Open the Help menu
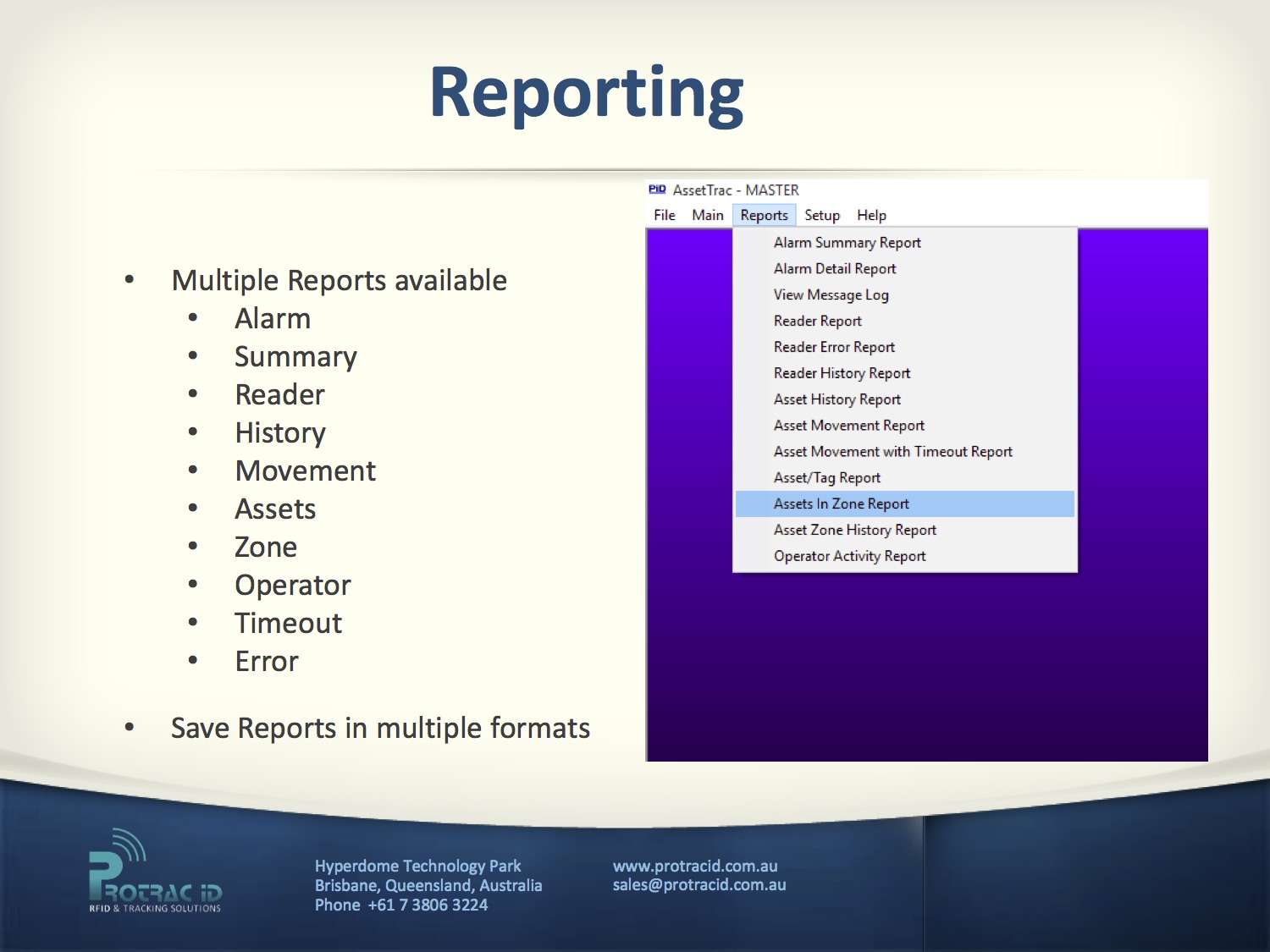 [871, 216]
